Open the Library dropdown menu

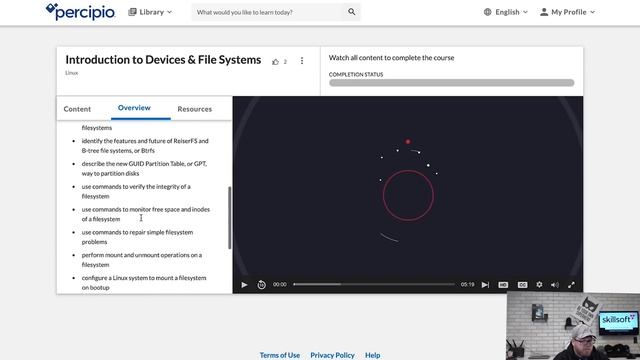coord(150,12)
